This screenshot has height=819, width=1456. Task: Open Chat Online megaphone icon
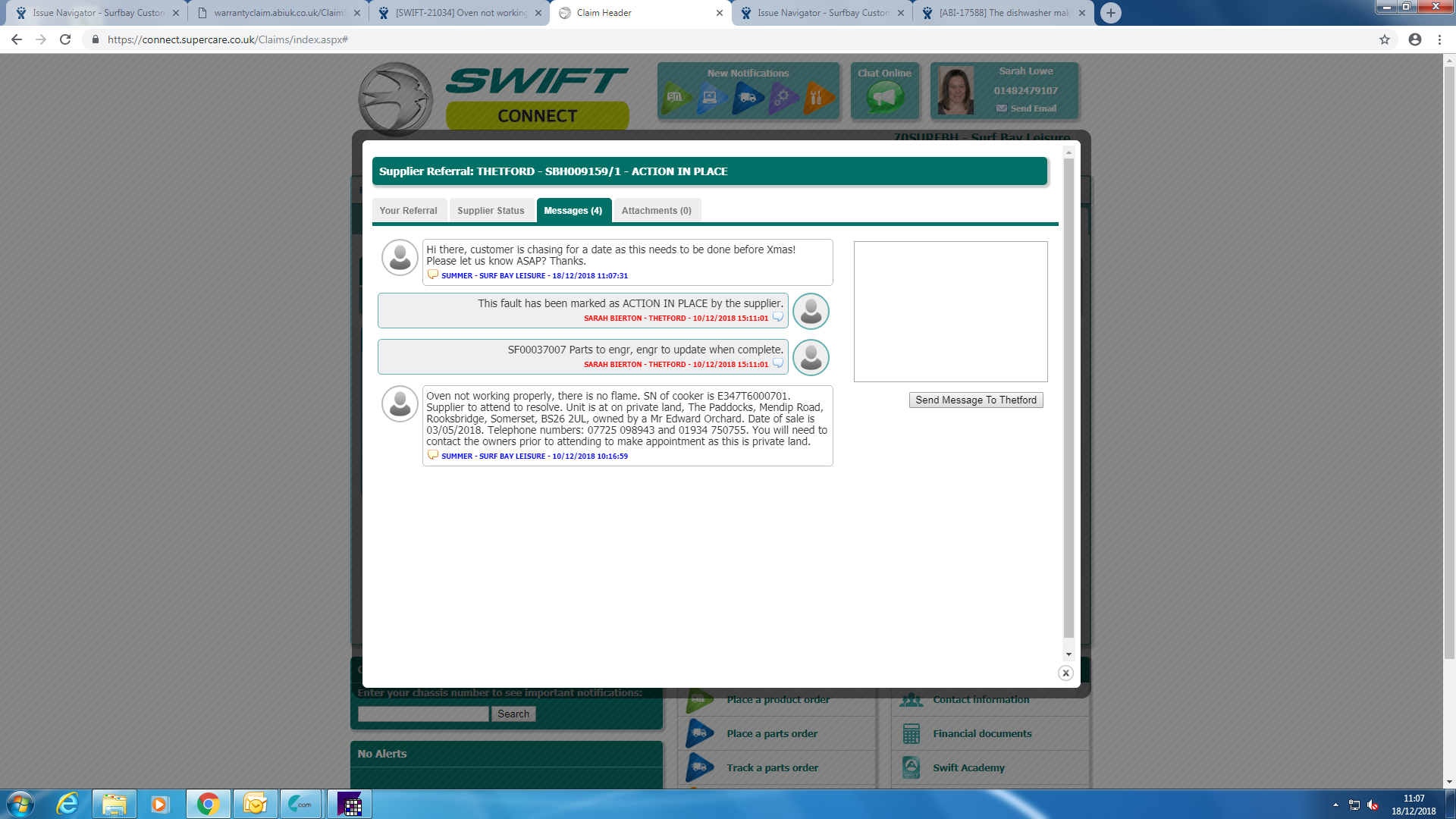click(884, 97)
